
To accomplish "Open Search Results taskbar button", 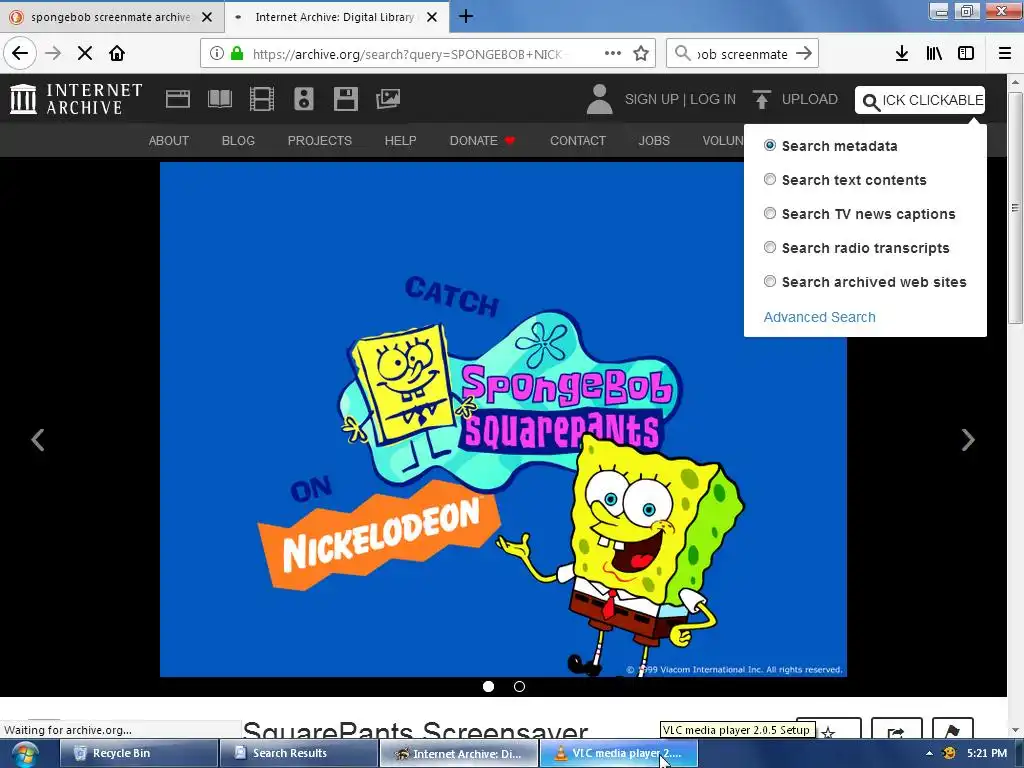I will (298, 753).
